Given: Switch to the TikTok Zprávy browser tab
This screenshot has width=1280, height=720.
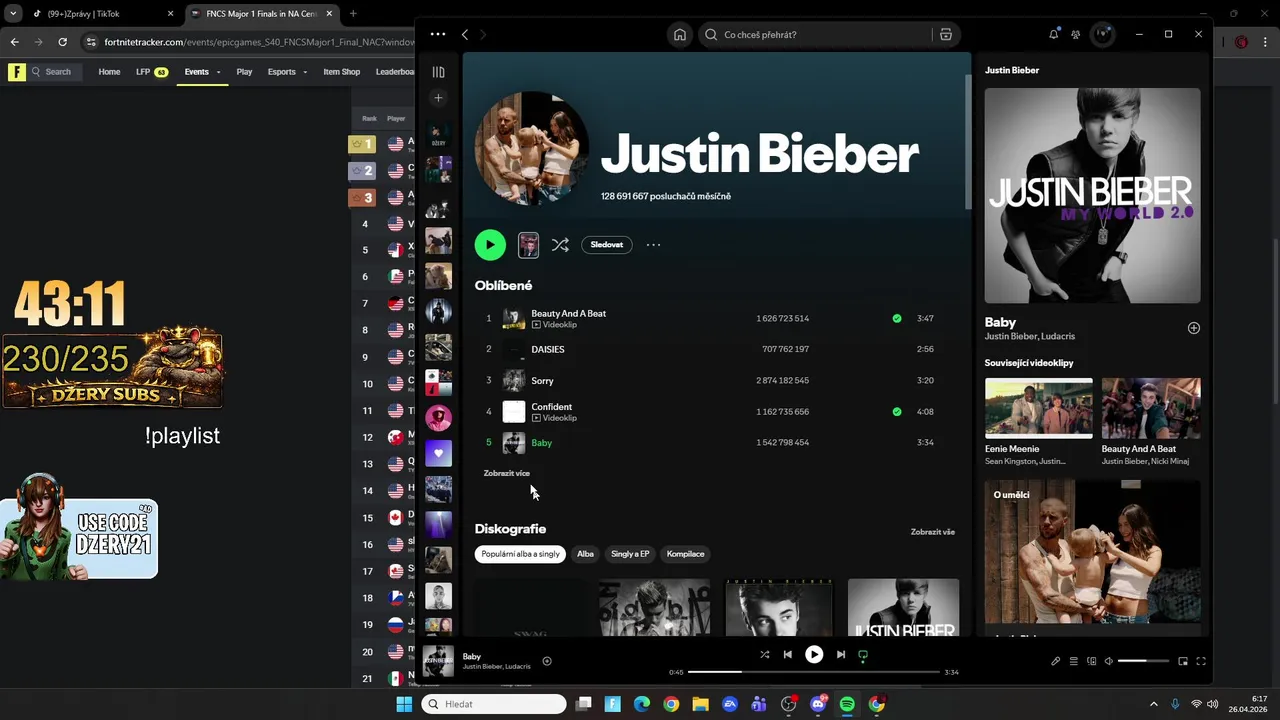Looking at the screenshot, I should point(100,14).
